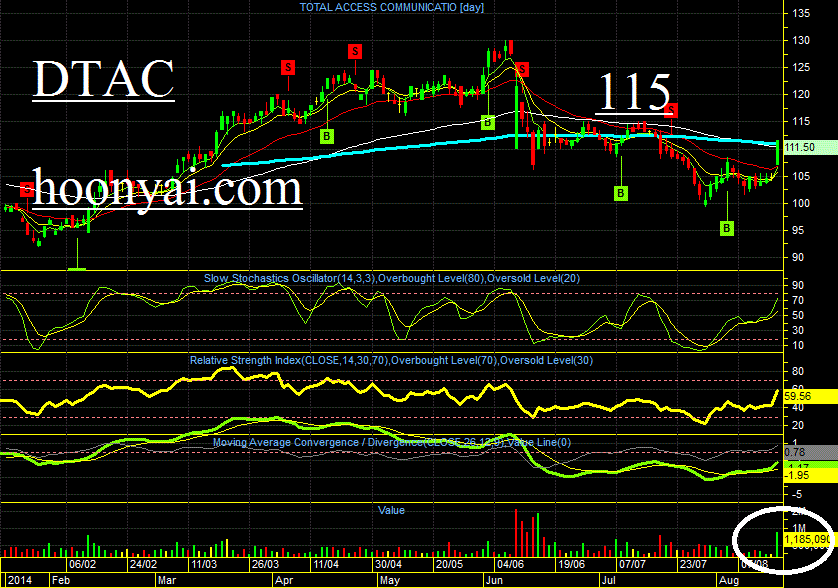Click the S marker after the June peak

point(522,69)
